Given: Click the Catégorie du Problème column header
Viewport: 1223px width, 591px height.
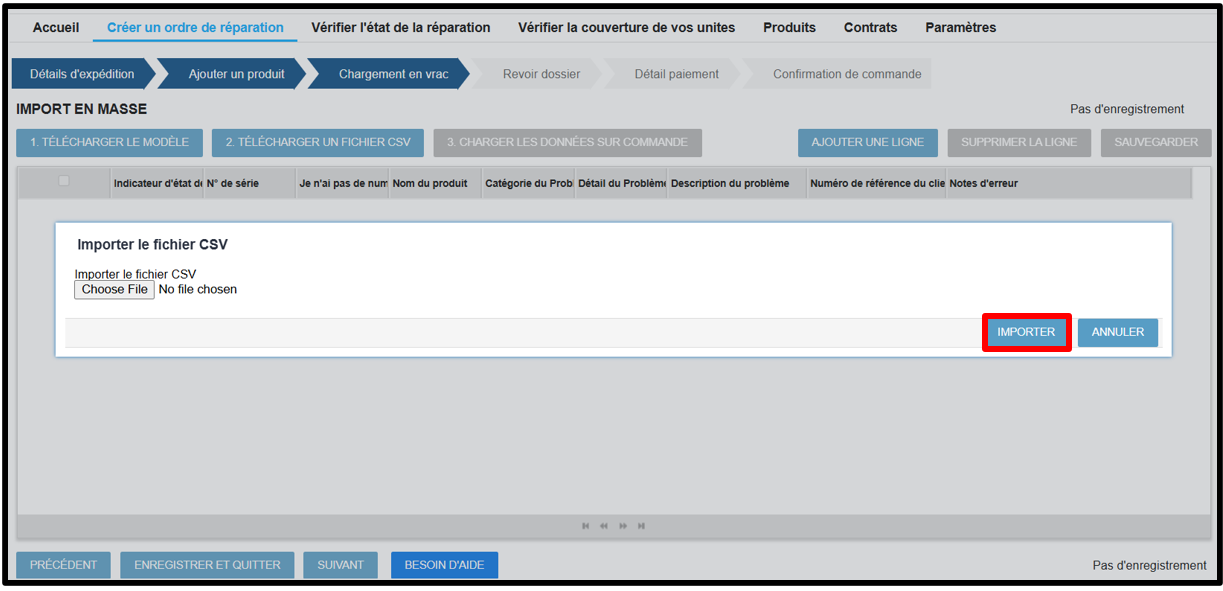Looking at the screenshot, I should pyautogui.click(x=529, y=184).
